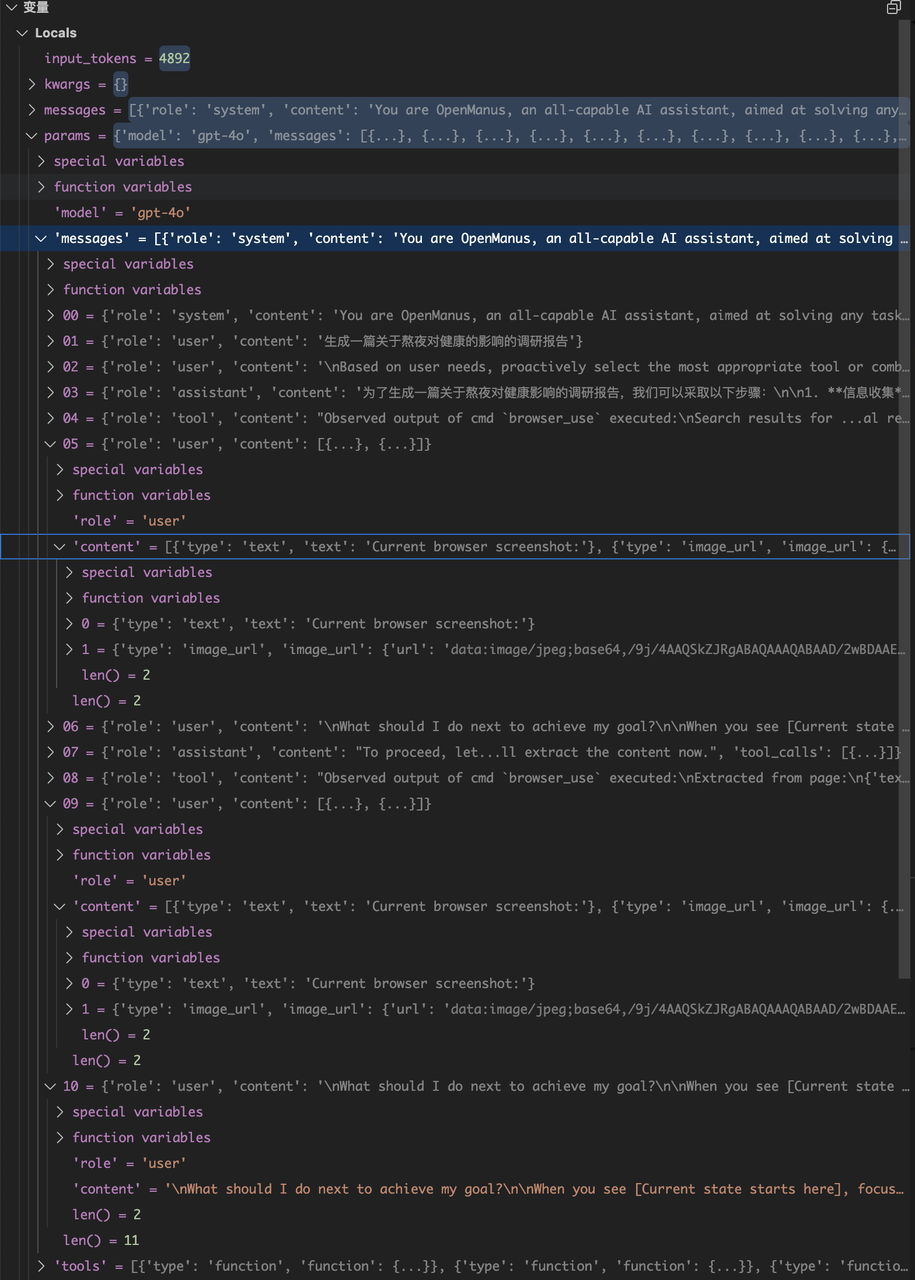
Task: Select the input_tokens value 4892
Action: (x=174, y=59)
